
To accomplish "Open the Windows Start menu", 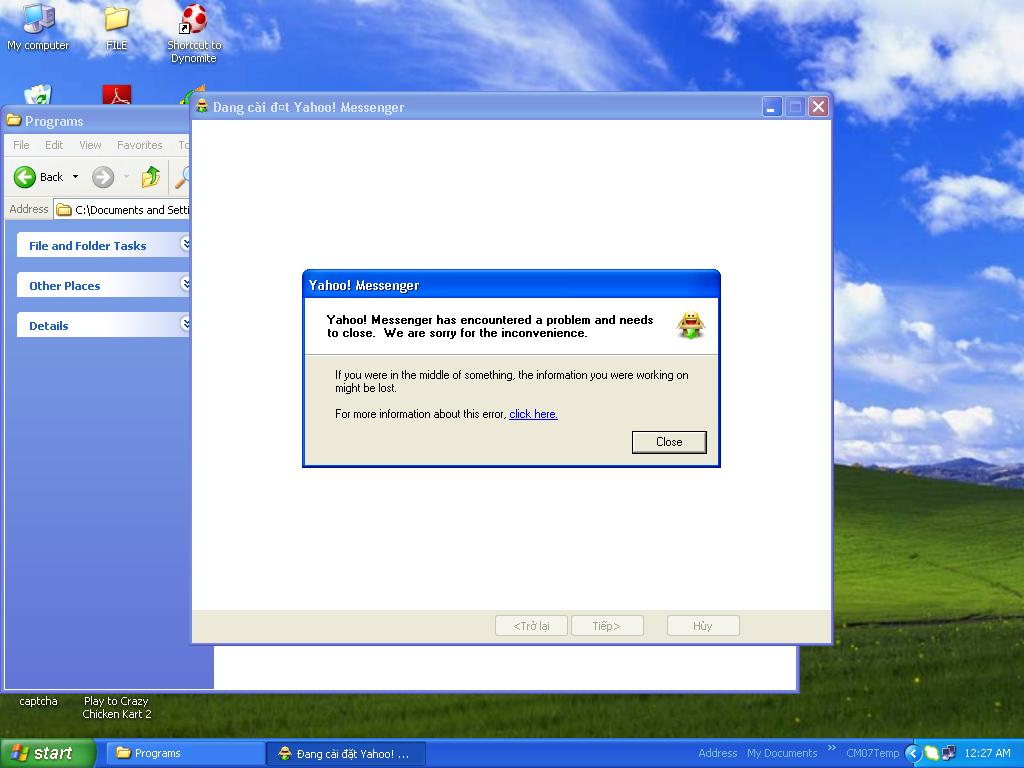I will [x=47, y=753].
